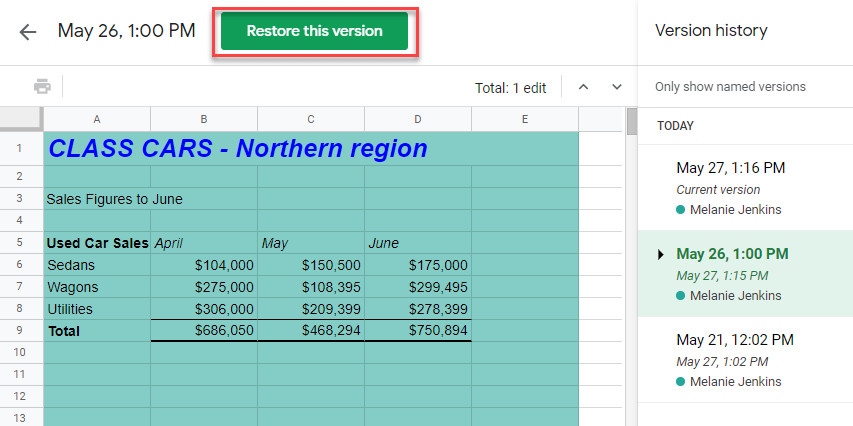This screenshot has width=853, height=426.
Task: Select column B header
Action: 204,120
